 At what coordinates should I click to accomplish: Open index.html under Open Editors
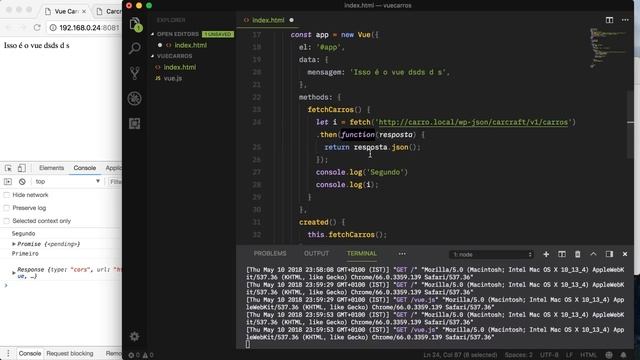[191, 45]
